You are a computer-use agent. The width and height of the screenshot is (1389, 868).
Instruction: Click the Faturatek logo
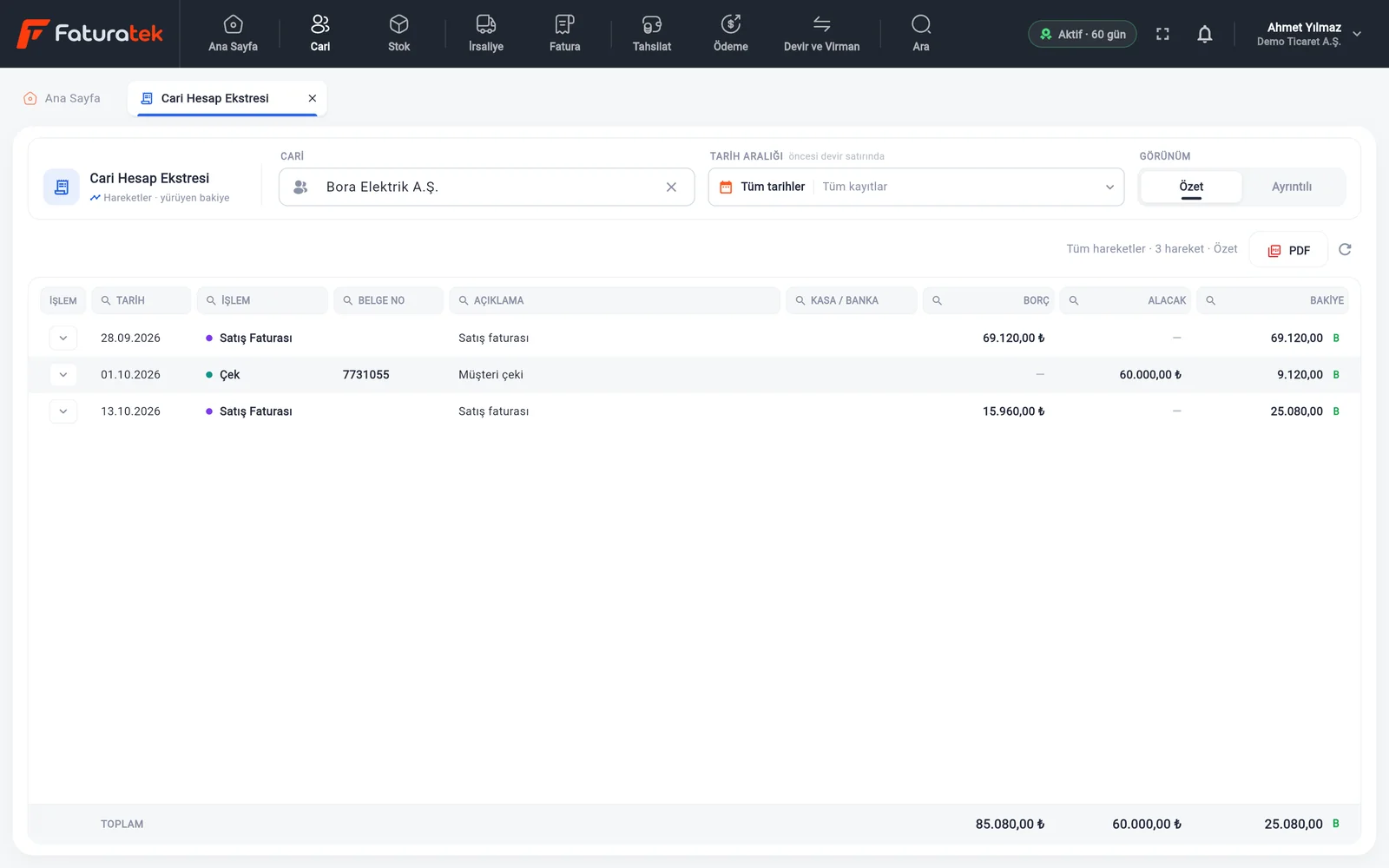pos(90,34)
